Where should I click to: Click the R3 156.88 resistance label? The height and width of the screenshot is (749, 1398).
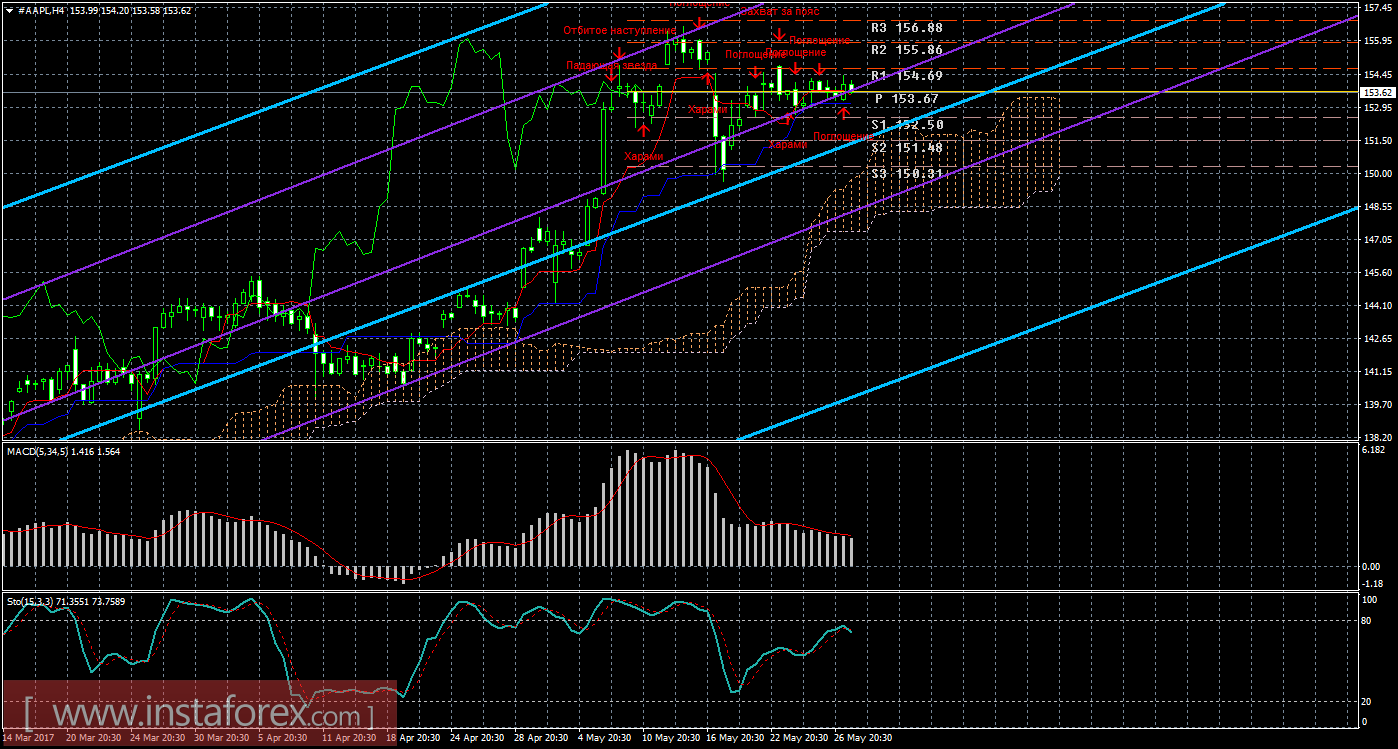click(907, 28)
